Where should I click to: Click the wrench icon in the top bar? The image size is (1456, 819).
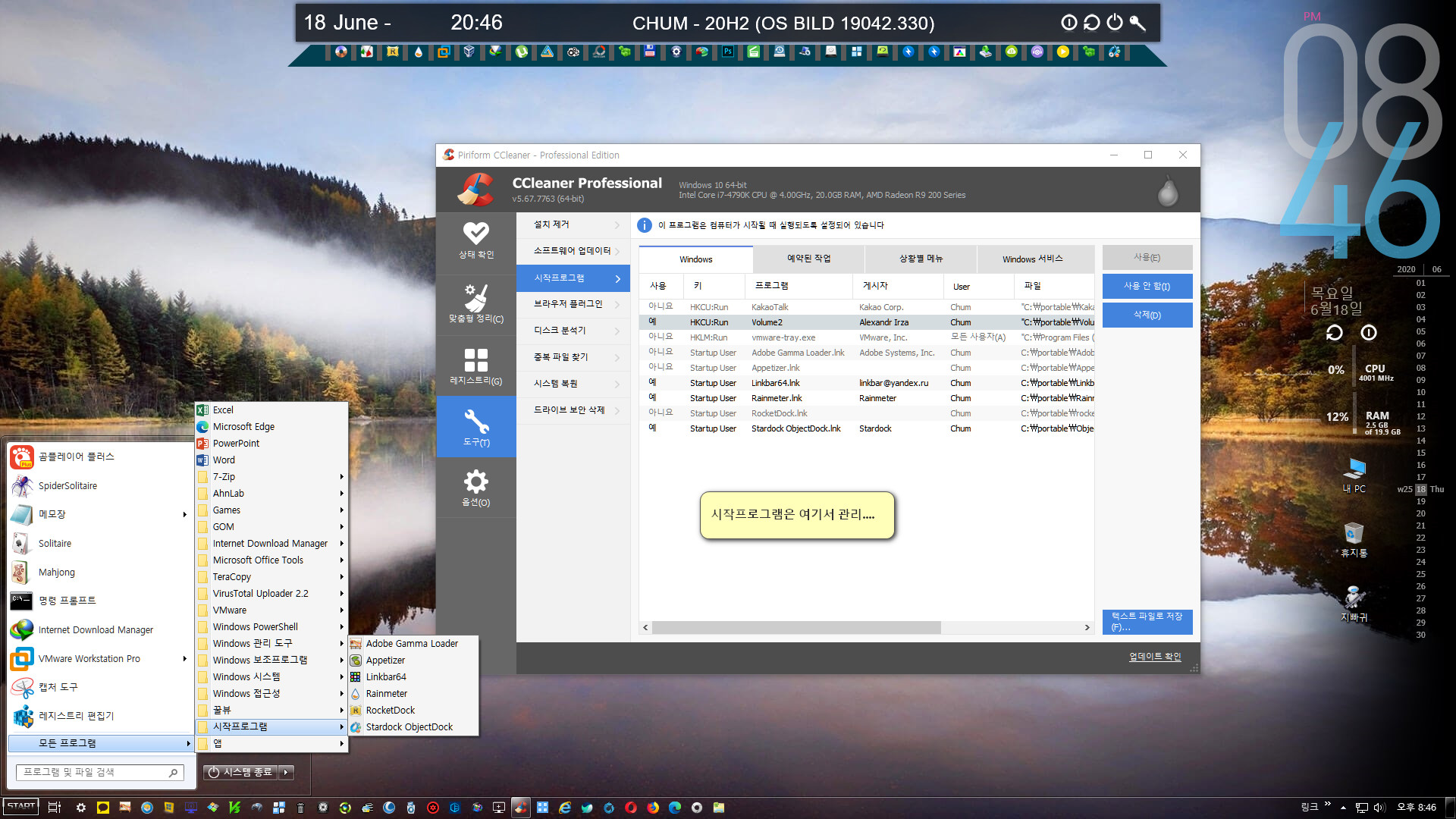(x=1137, y=23)
